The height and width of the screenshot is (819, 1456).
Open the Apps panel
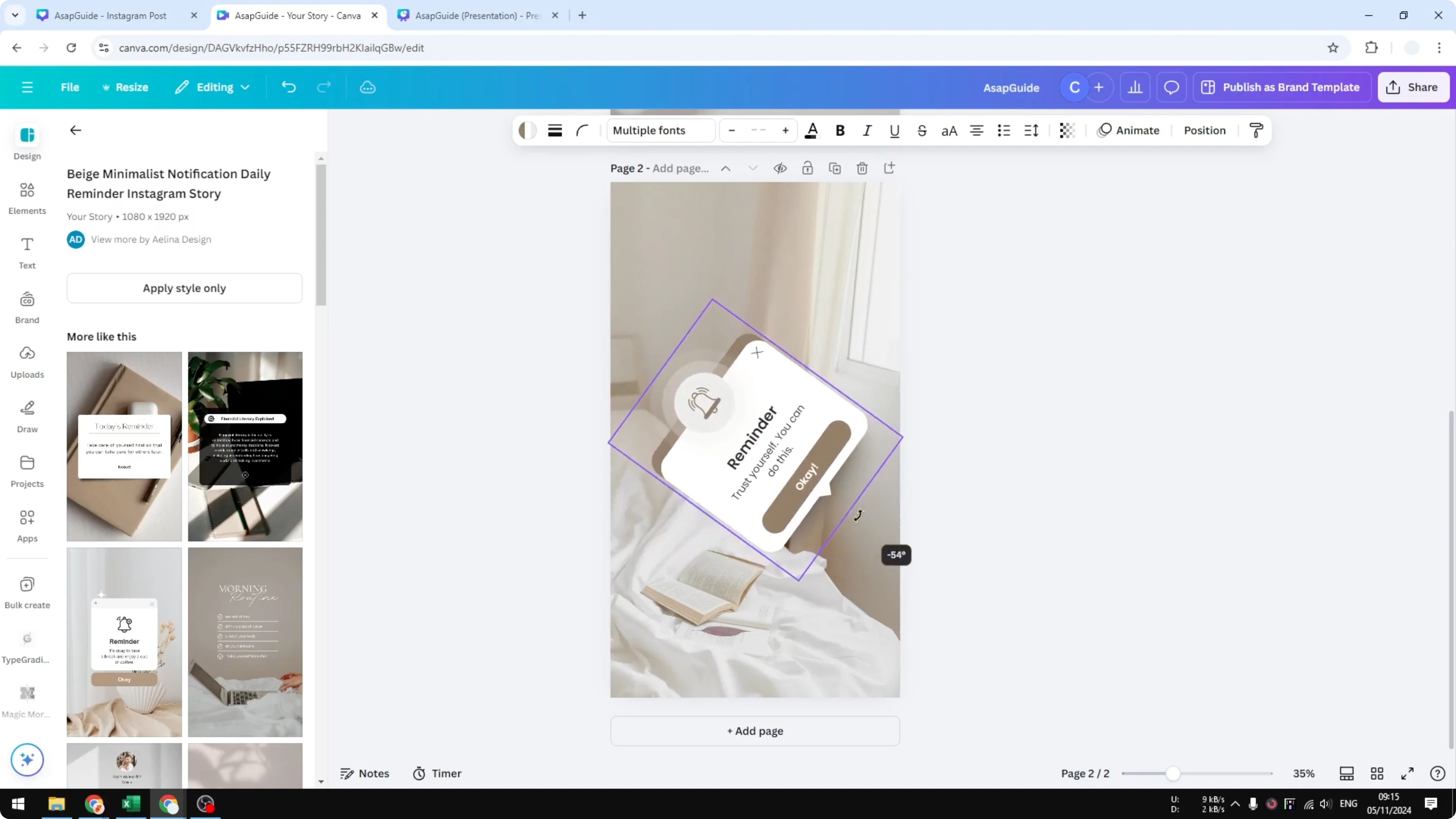(27, 526)
